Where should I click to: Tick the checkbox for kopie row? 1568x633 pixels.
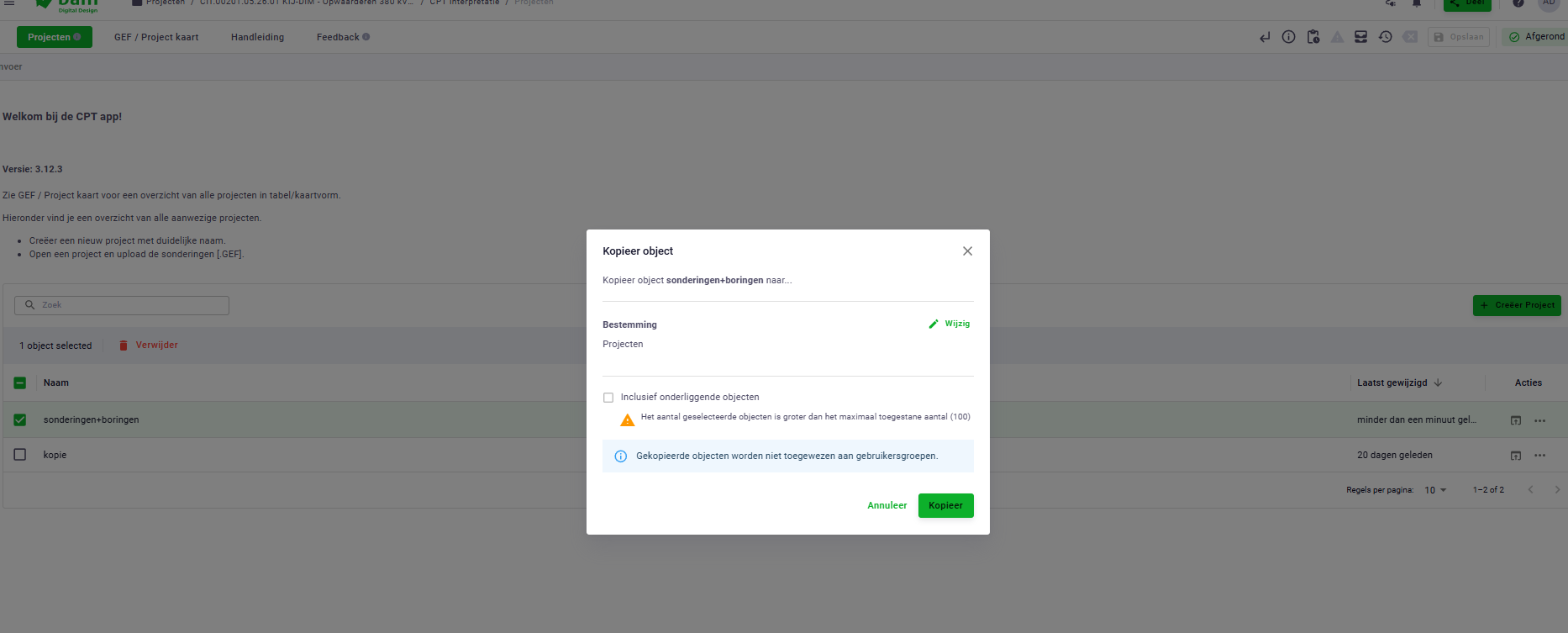click(20, 455)
